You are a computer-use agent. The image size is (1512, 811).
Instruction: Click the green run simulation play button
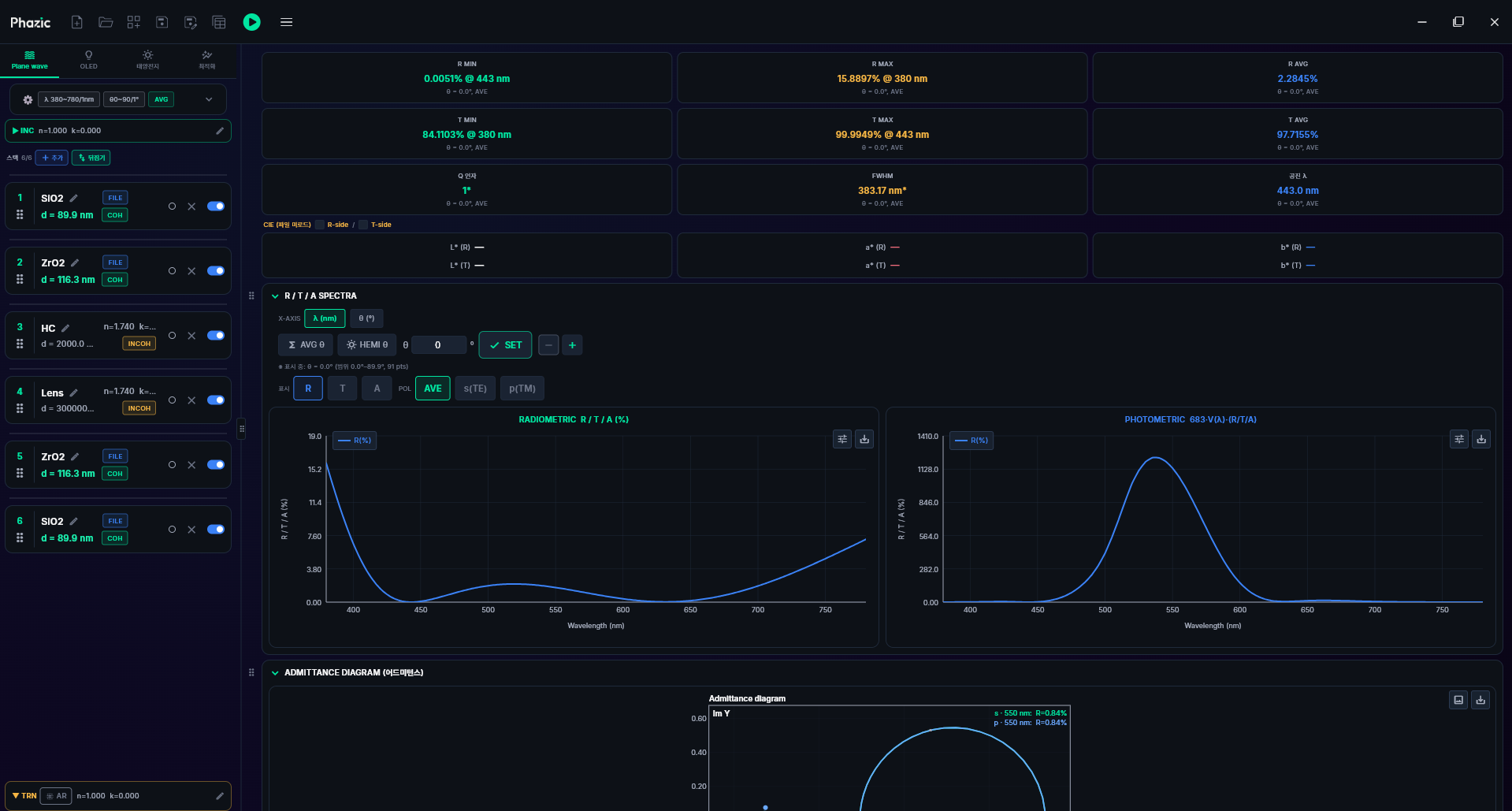251,22
